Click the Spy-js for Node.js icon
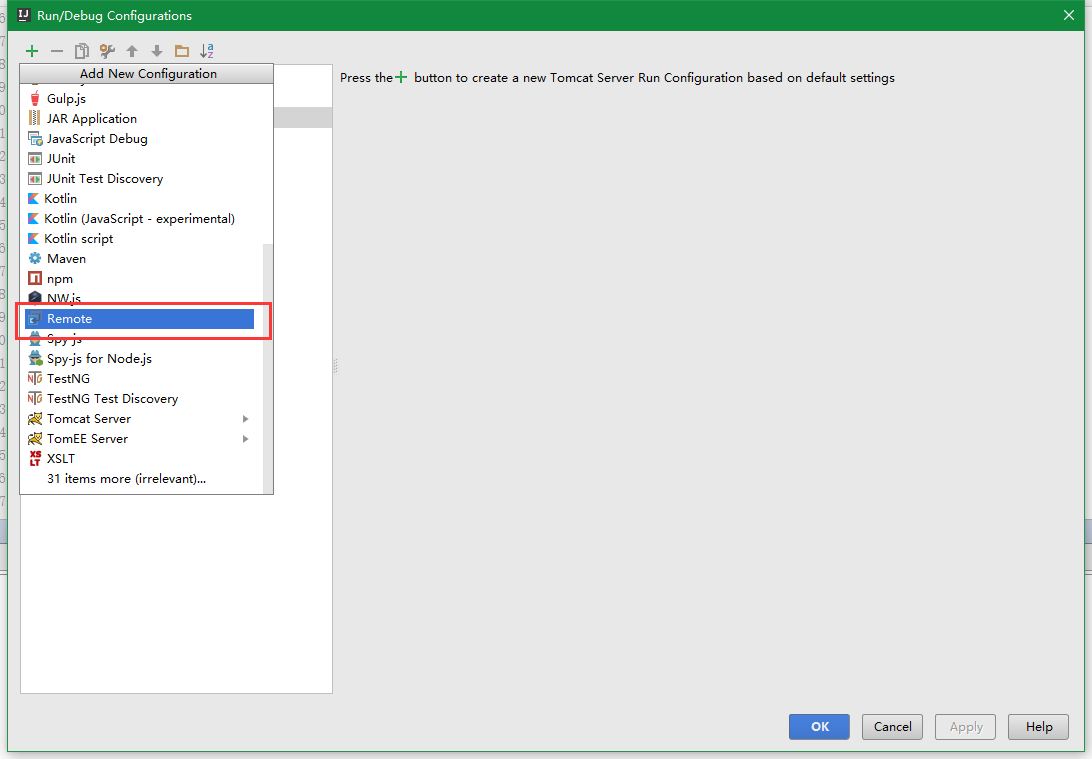 tap(35, 359)
